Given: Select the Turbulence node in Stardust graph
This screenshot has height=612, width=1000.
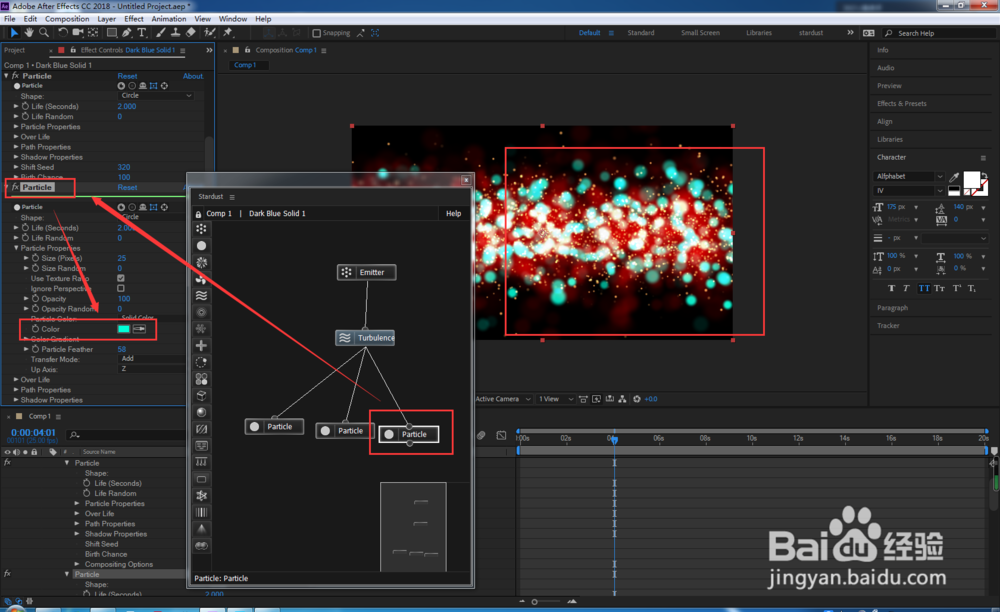Looking at the screenshot, I should tap(365, 338).
